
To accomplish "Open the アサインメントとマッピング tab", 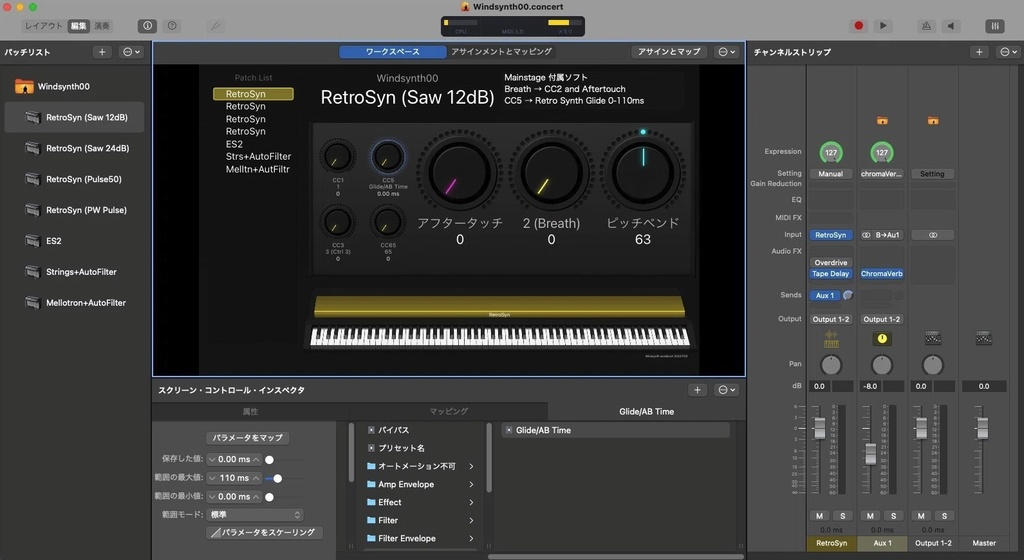I will click(501, 52).
